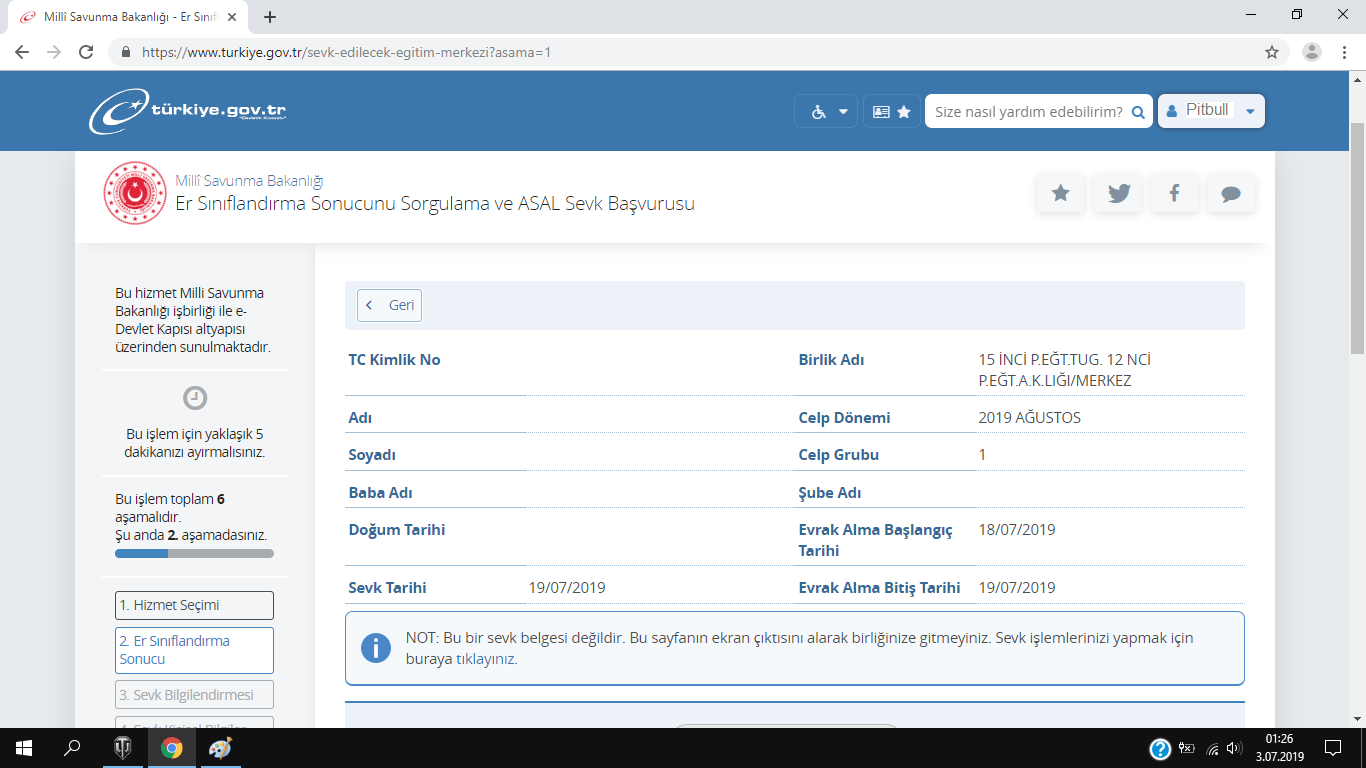Viewport: 1366px width, 768px height.
Task: Click the Chrome taskbar icon
Action: point(171,748)
